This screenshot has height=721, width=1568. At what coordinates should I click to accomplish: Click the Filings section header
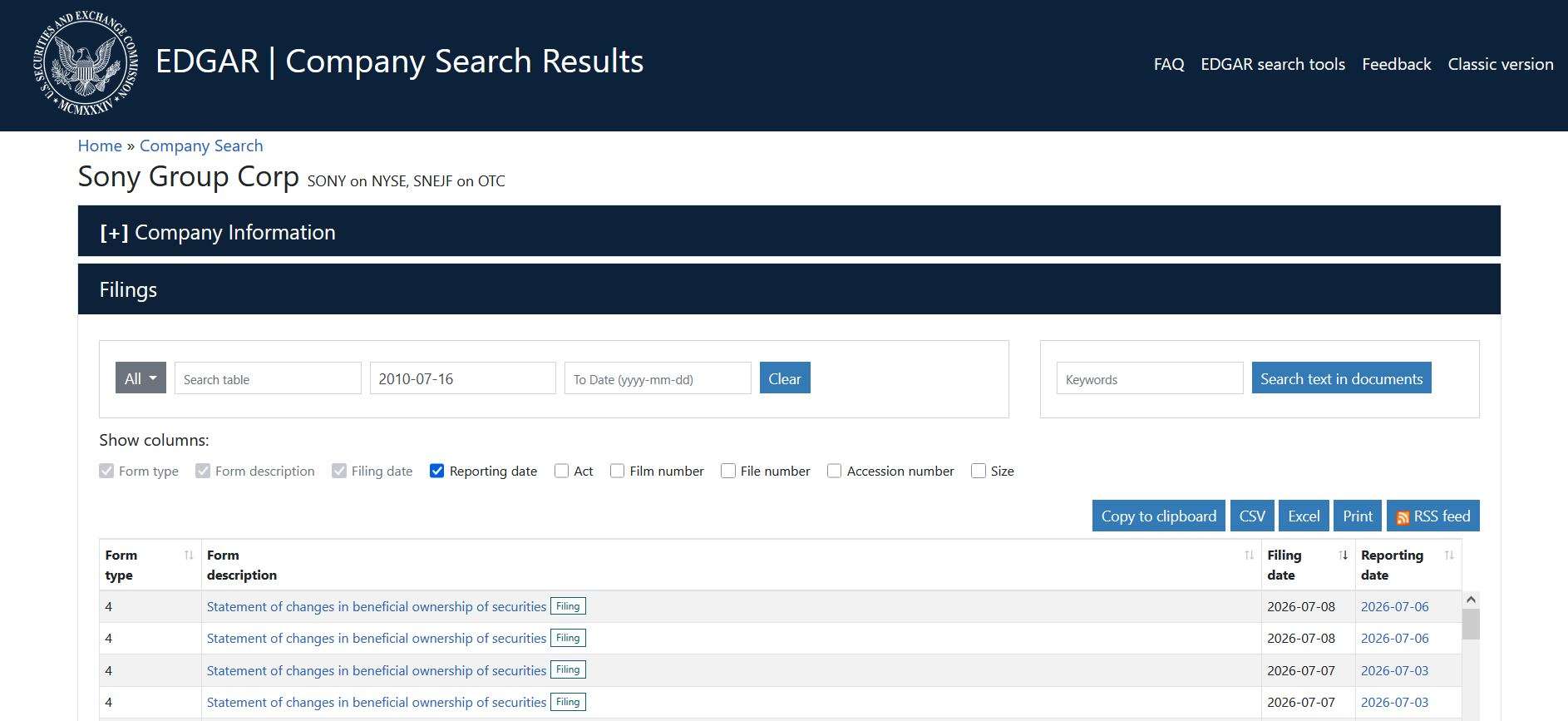(x=789, y=289)
